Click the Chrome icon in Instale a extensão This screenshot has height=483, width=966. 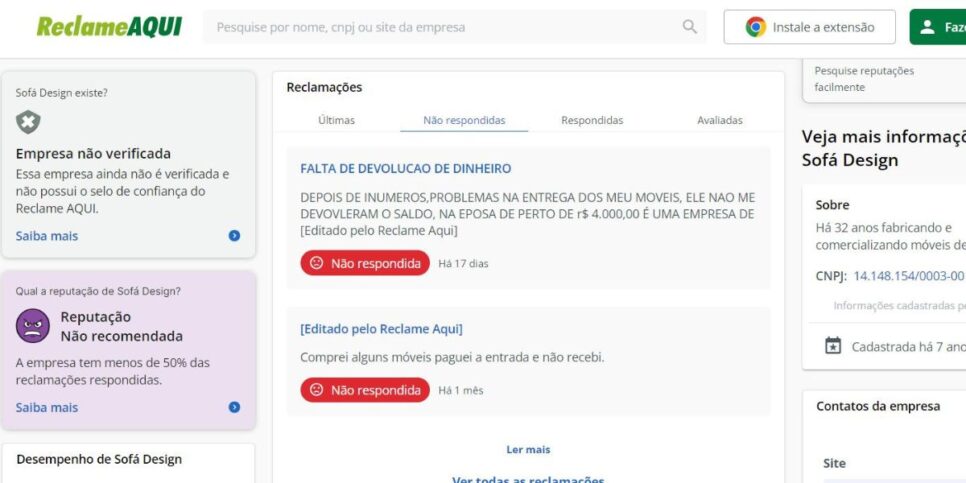pos(755,27)
